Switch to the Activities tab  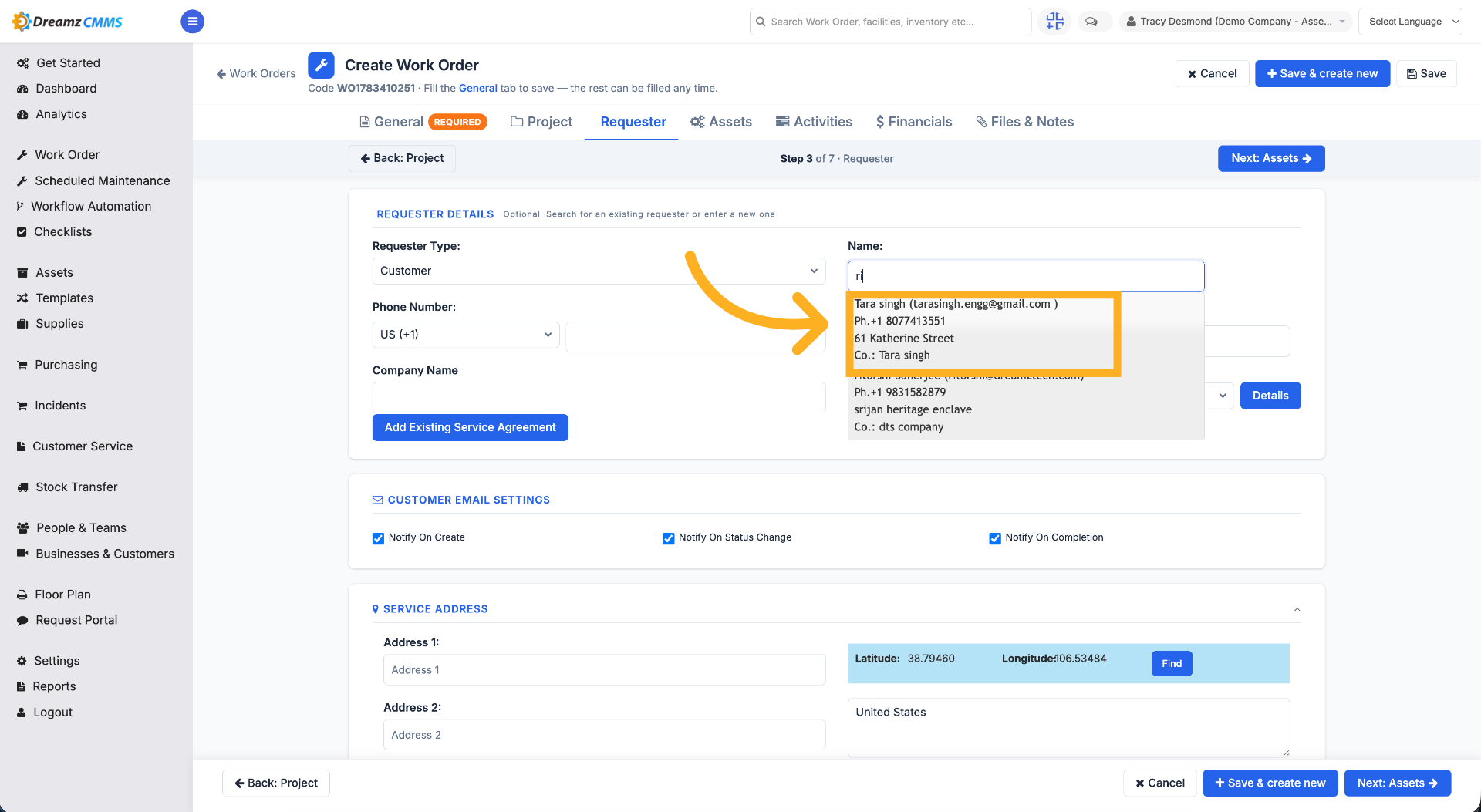(x=814, y=122)
